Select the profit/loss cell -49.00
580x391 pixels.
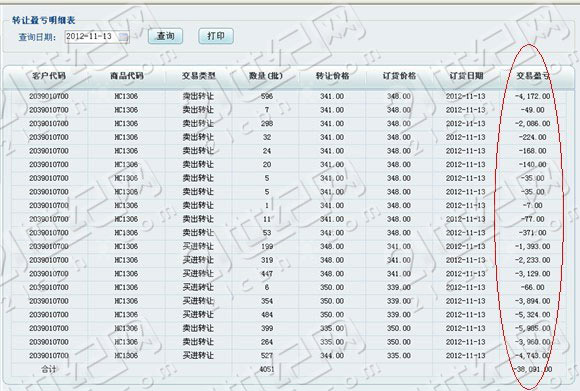(x=533, y=110)
